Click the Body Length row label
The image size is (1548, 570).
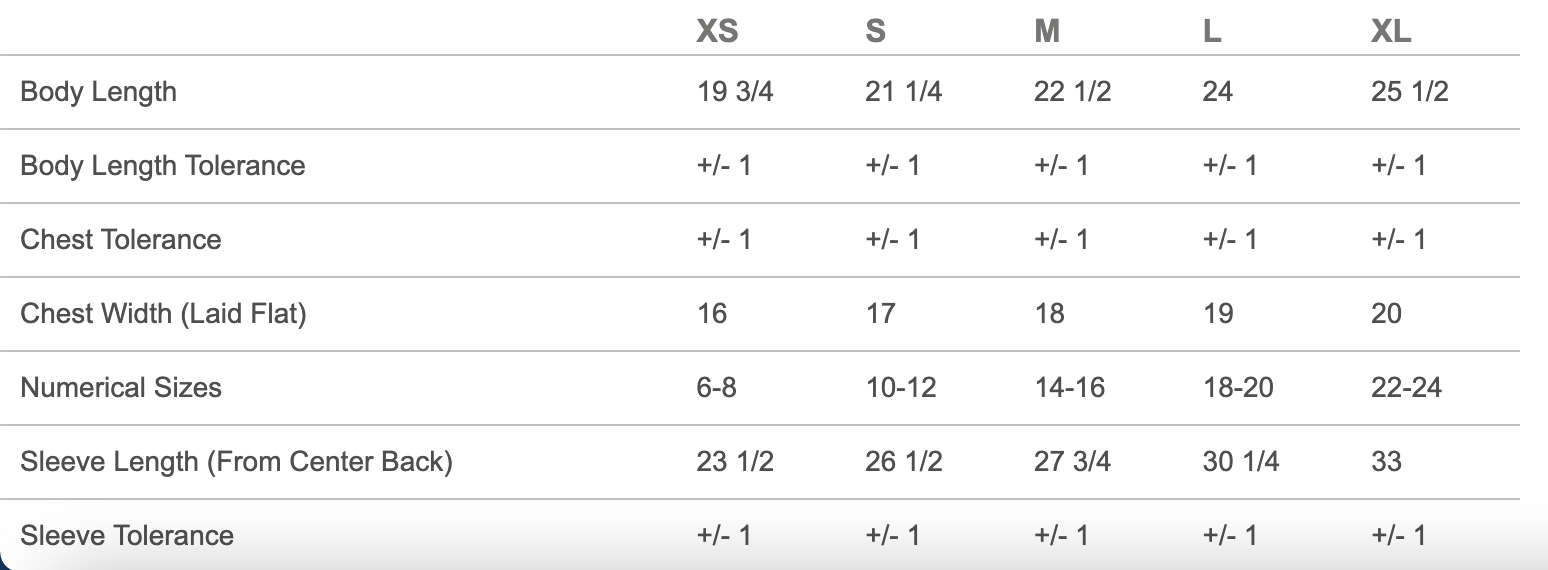(98, 92)
